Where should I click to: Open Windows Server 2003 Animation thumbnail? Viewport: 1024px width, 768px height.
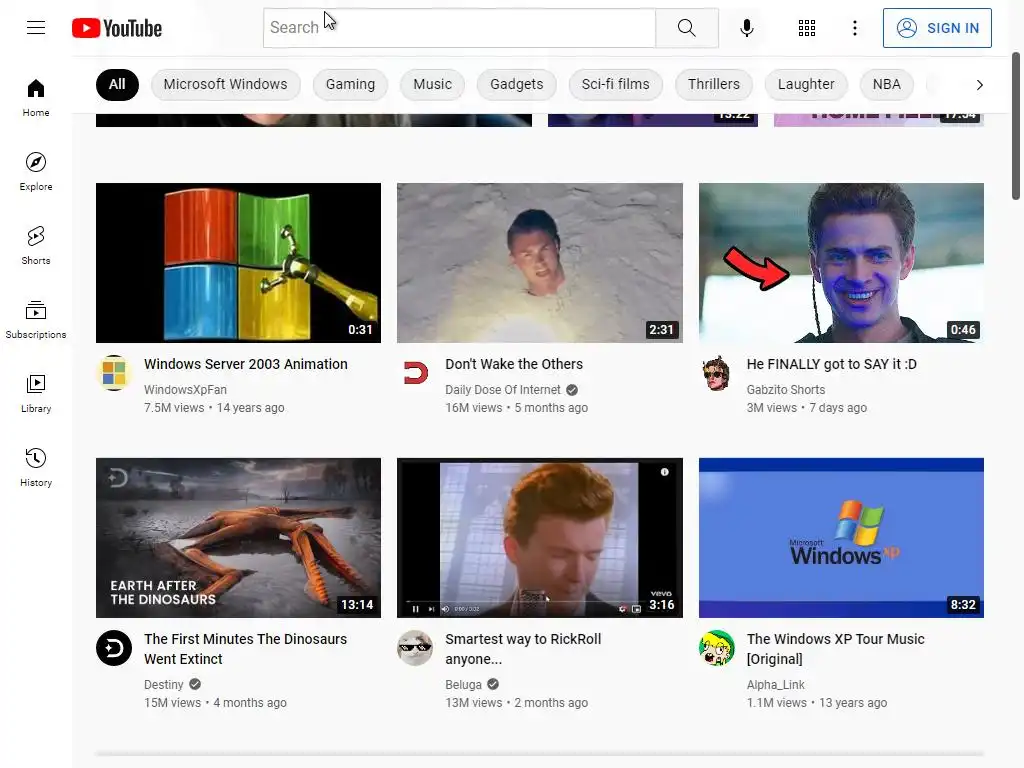[238, 263]
